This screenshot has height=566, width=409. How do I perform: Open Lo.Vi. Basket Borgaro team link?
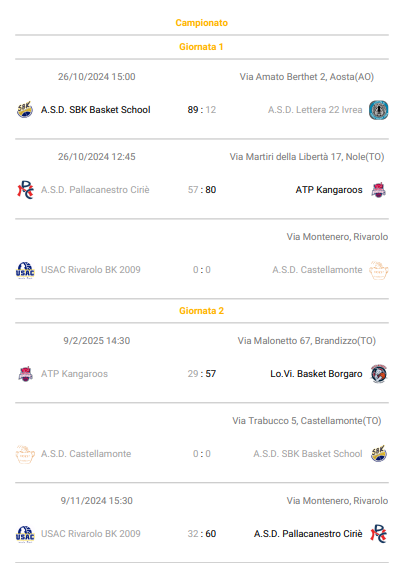click(316, 374)
